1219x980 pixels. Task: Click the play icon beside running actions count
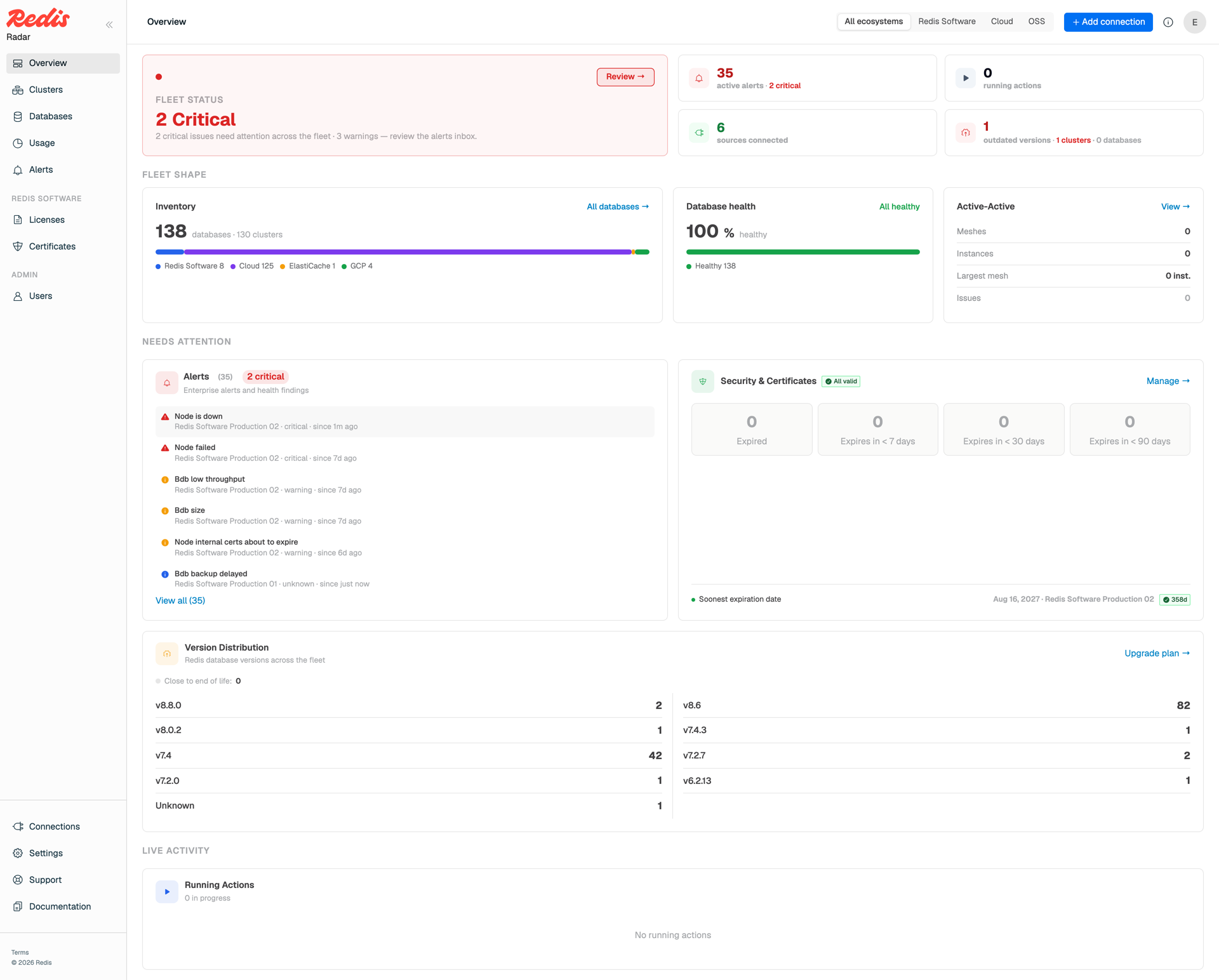966,78
